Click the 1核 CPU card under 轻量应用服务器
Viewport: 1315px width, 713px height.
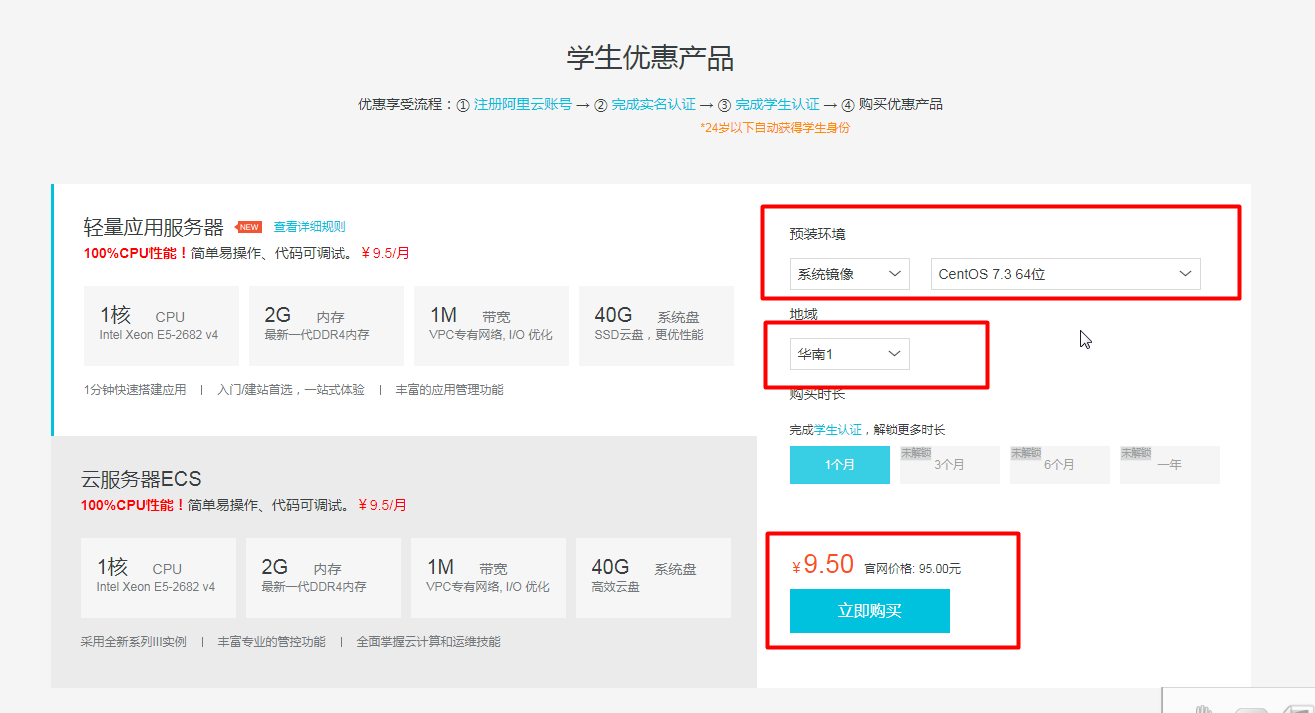[161, 326]
